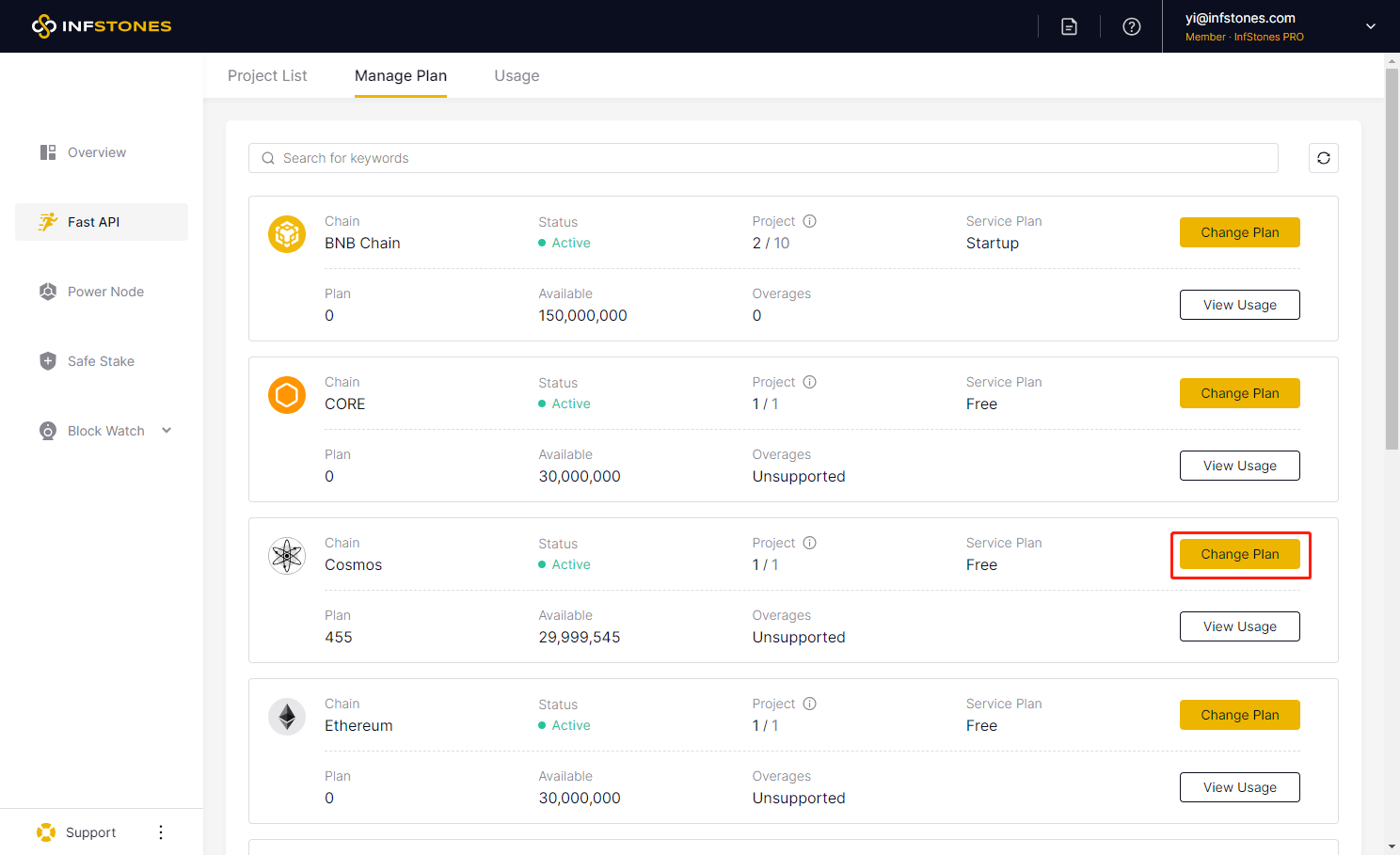Open the Usage tab
Screen dimensions: 1400x855
click(517, 75)
